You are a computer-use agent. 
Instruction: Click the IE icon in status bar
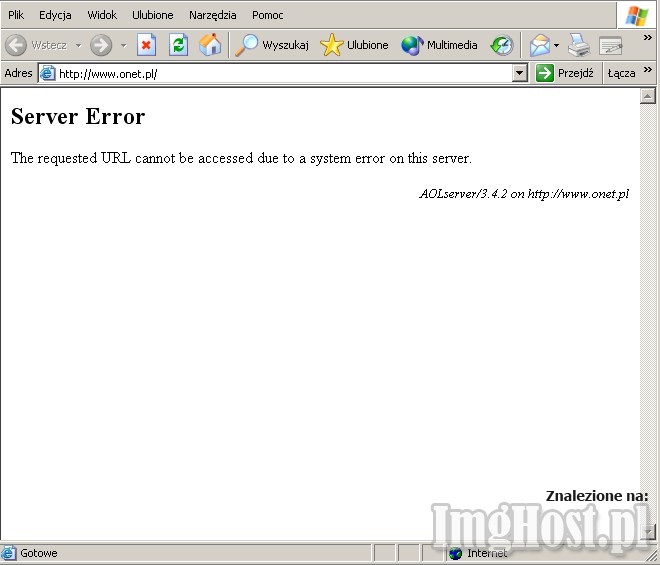pyautogui.click(x=8, y=553)
